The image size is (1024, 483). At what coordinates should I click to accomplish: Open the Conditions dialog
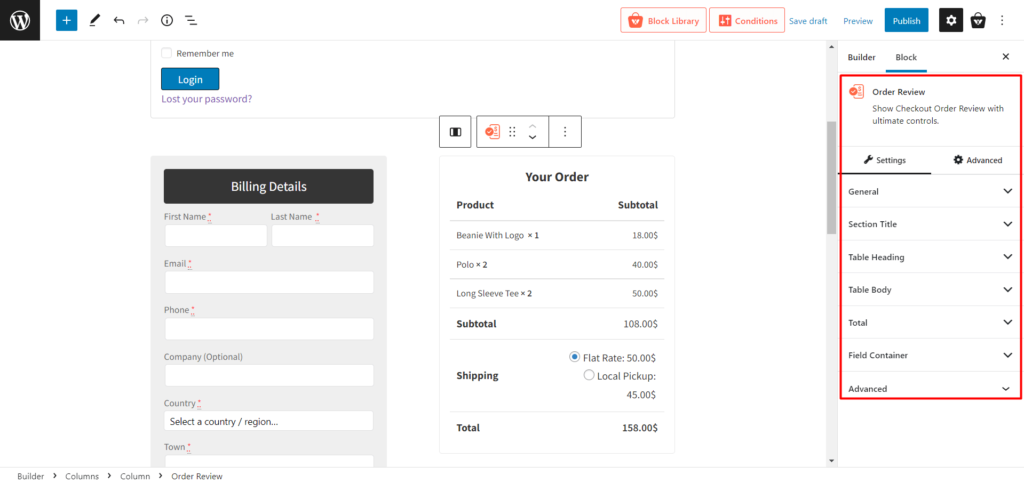pos(747,20)
